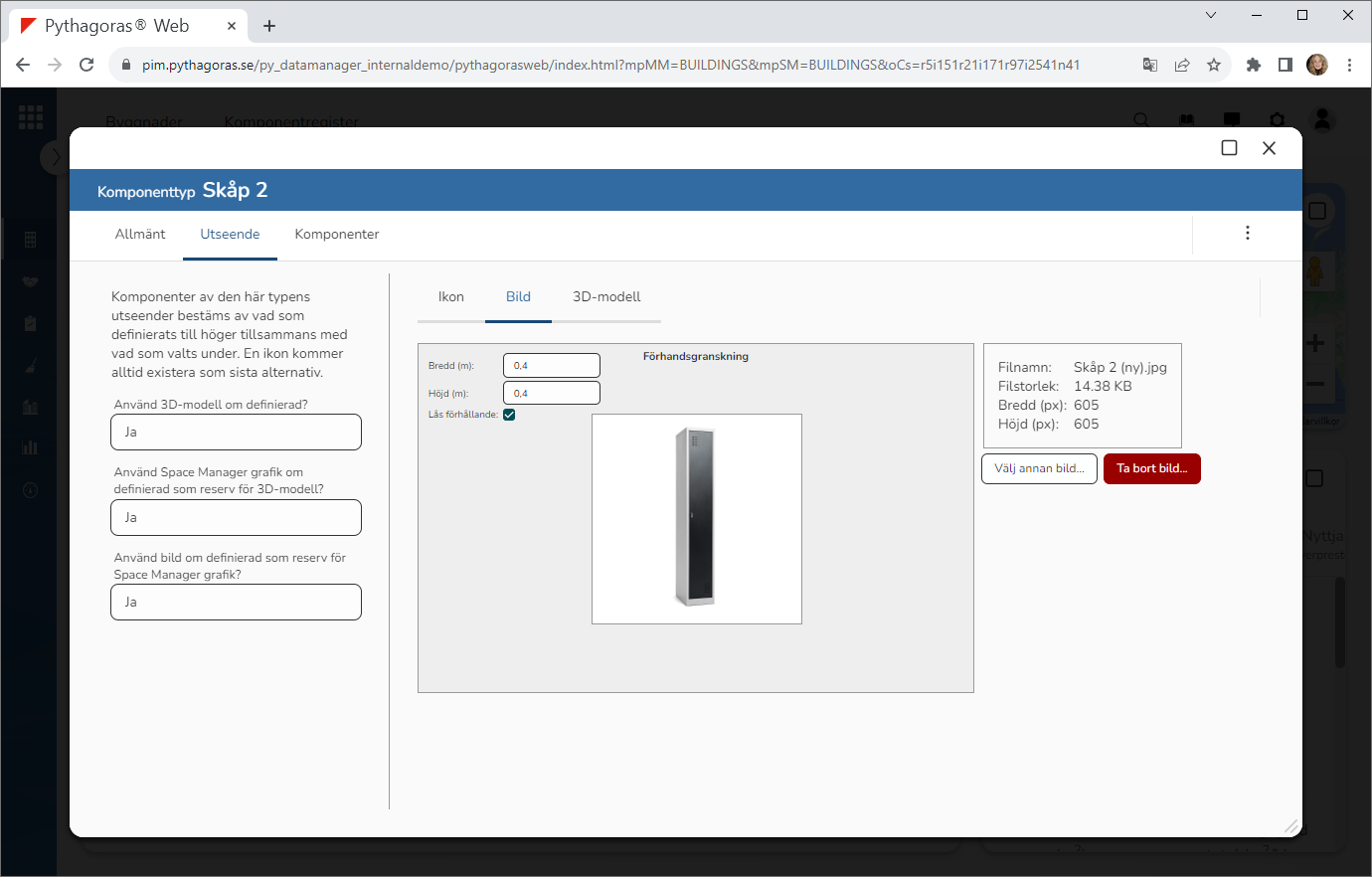The image size is (1372, 877).
Task: Click the Share page icon
Action: pos(1182,65)
